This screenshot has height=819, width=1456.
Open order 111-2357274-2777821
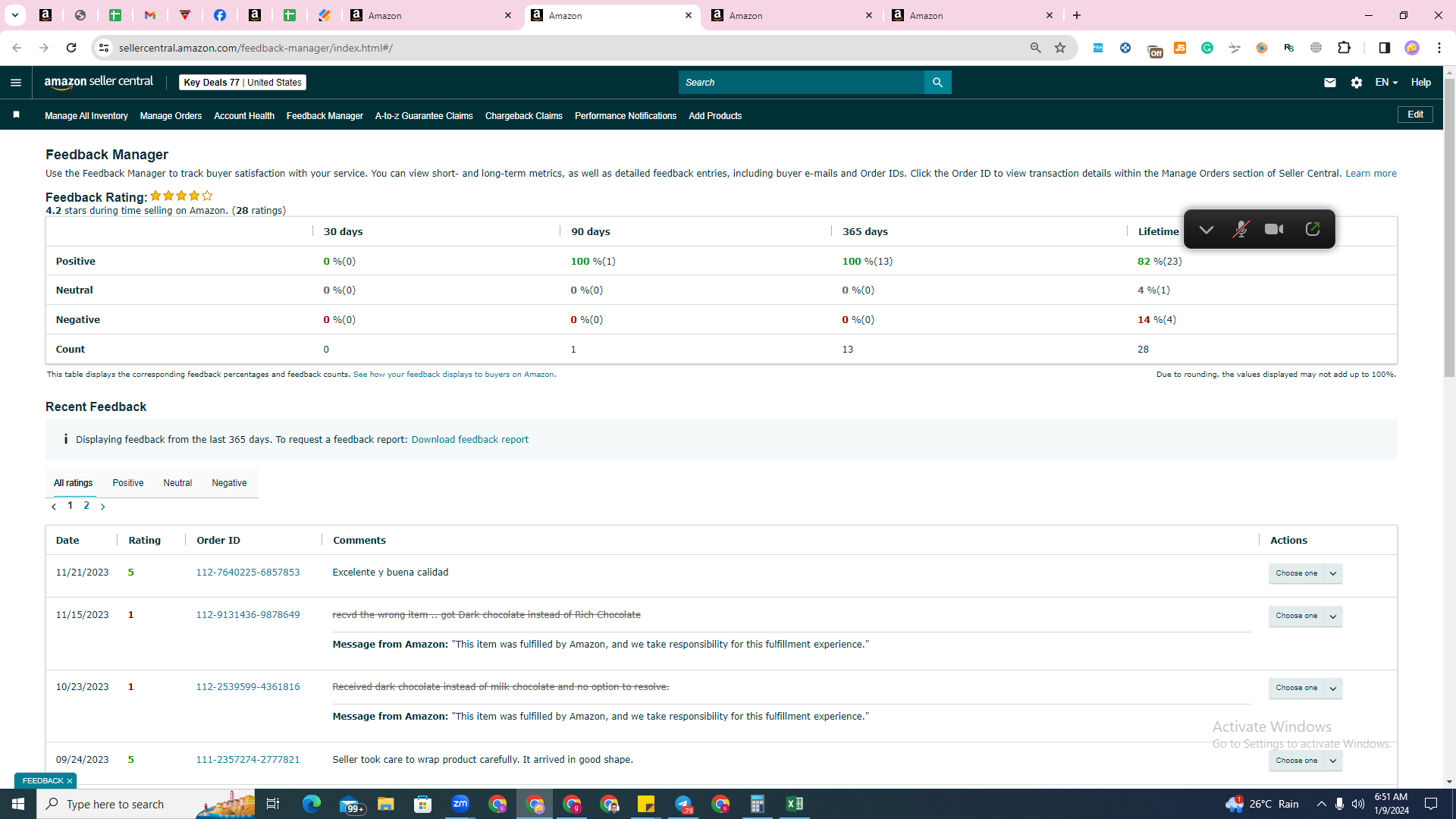pyautogui.click(x=248, y=760)
